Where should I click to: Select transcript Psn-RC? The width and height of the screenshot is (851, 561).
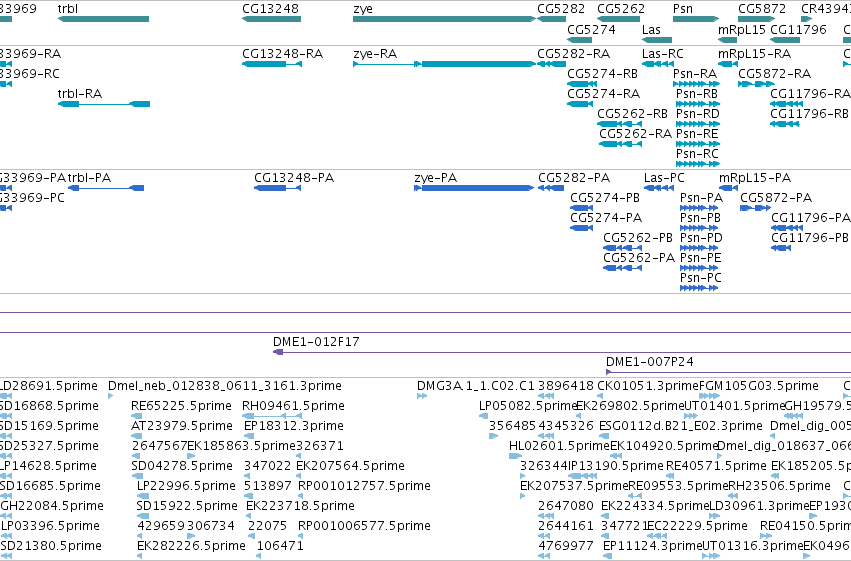[x=698, y=163]
